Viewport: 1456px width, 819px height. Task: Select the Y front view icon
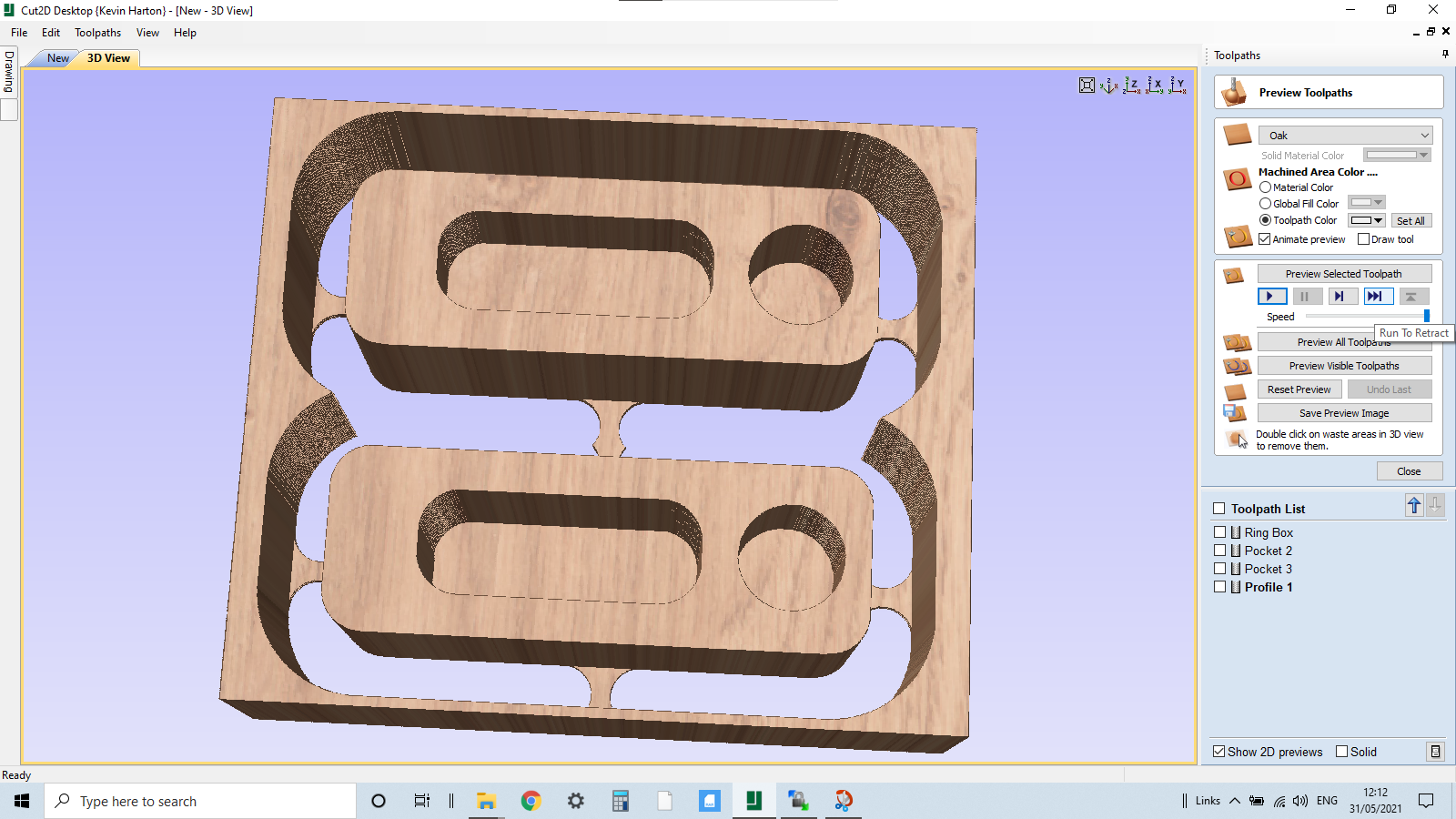click(x=1178, y=85)
